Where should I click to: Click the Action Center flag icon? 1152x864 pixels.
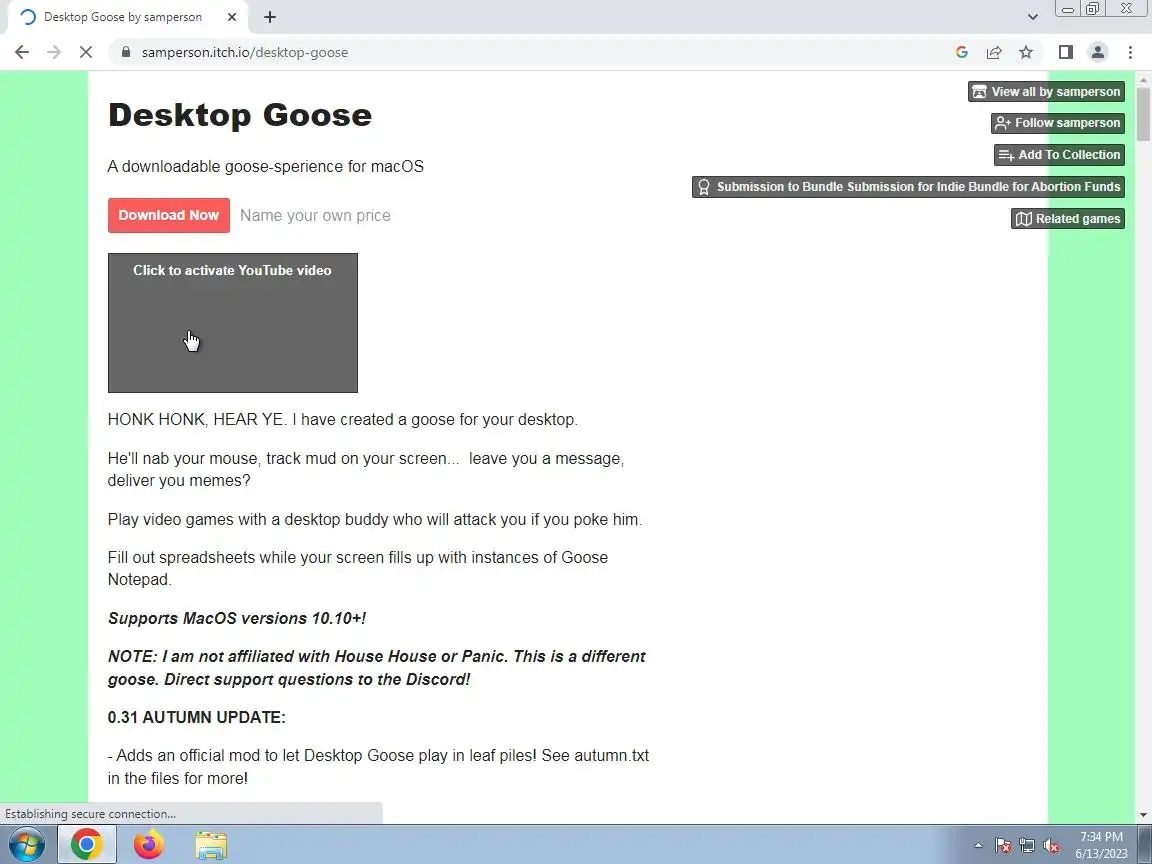click(1003, 846)
